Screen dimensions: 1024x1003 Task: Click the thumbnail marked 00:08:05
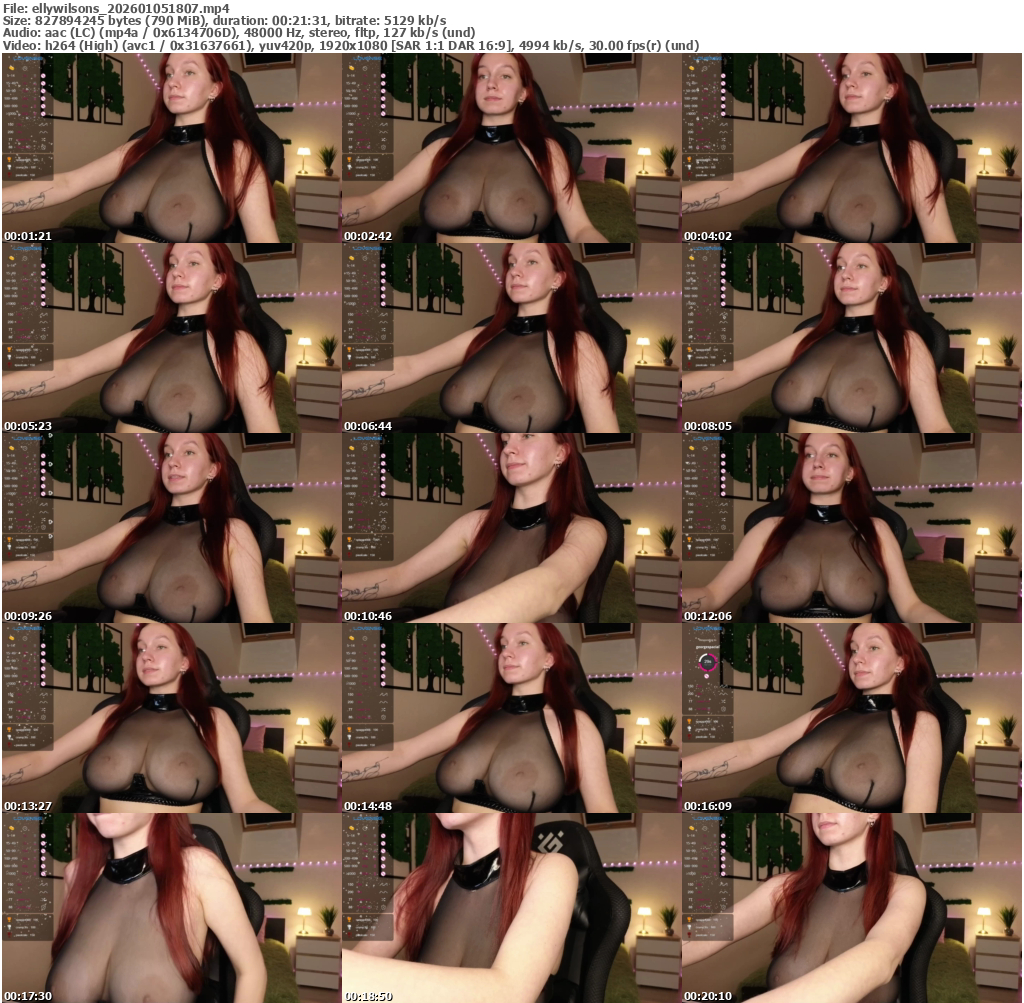click(x=851, y=338)
